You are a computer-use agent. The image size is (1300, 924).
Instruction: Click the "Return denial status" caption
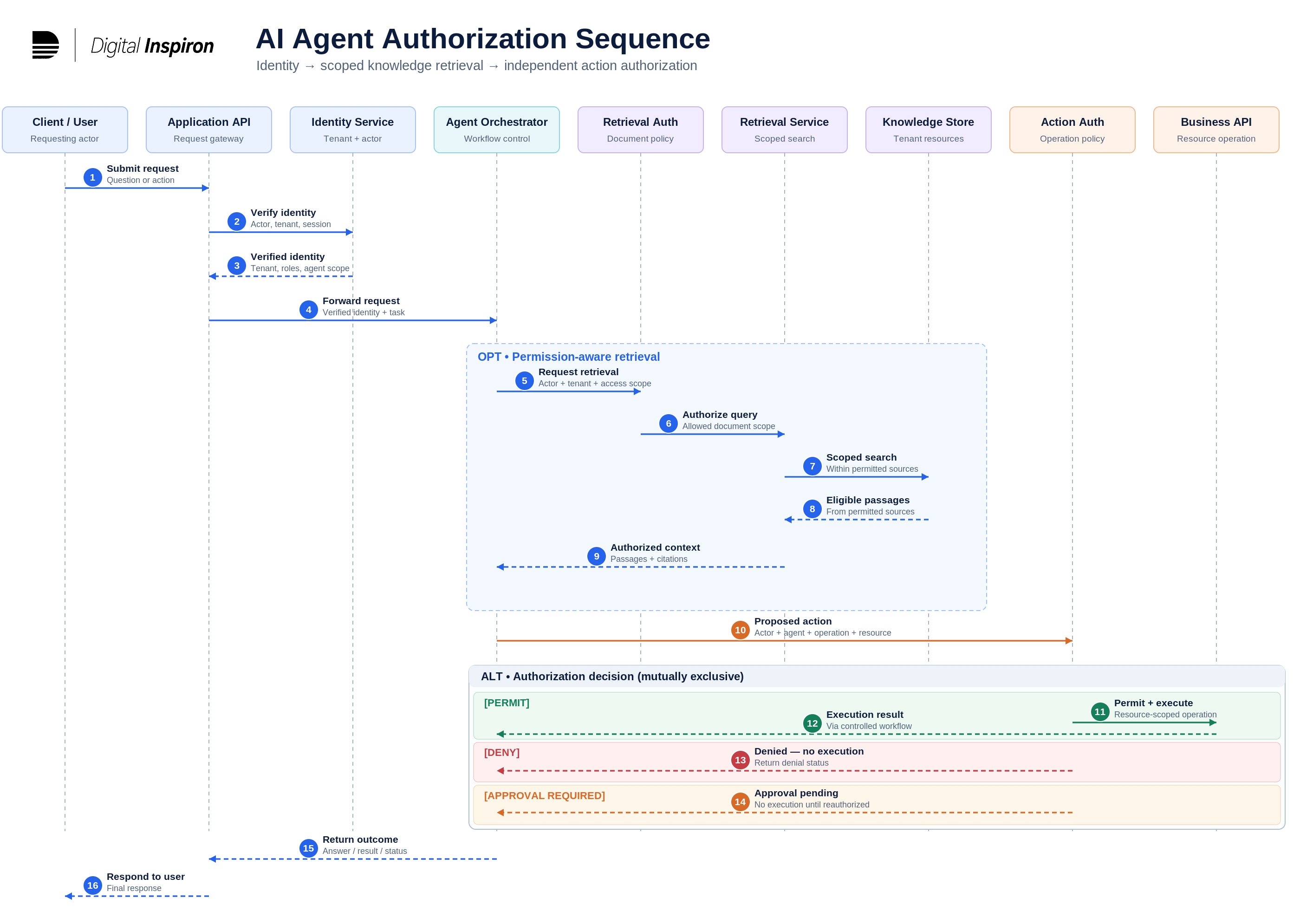792,763
